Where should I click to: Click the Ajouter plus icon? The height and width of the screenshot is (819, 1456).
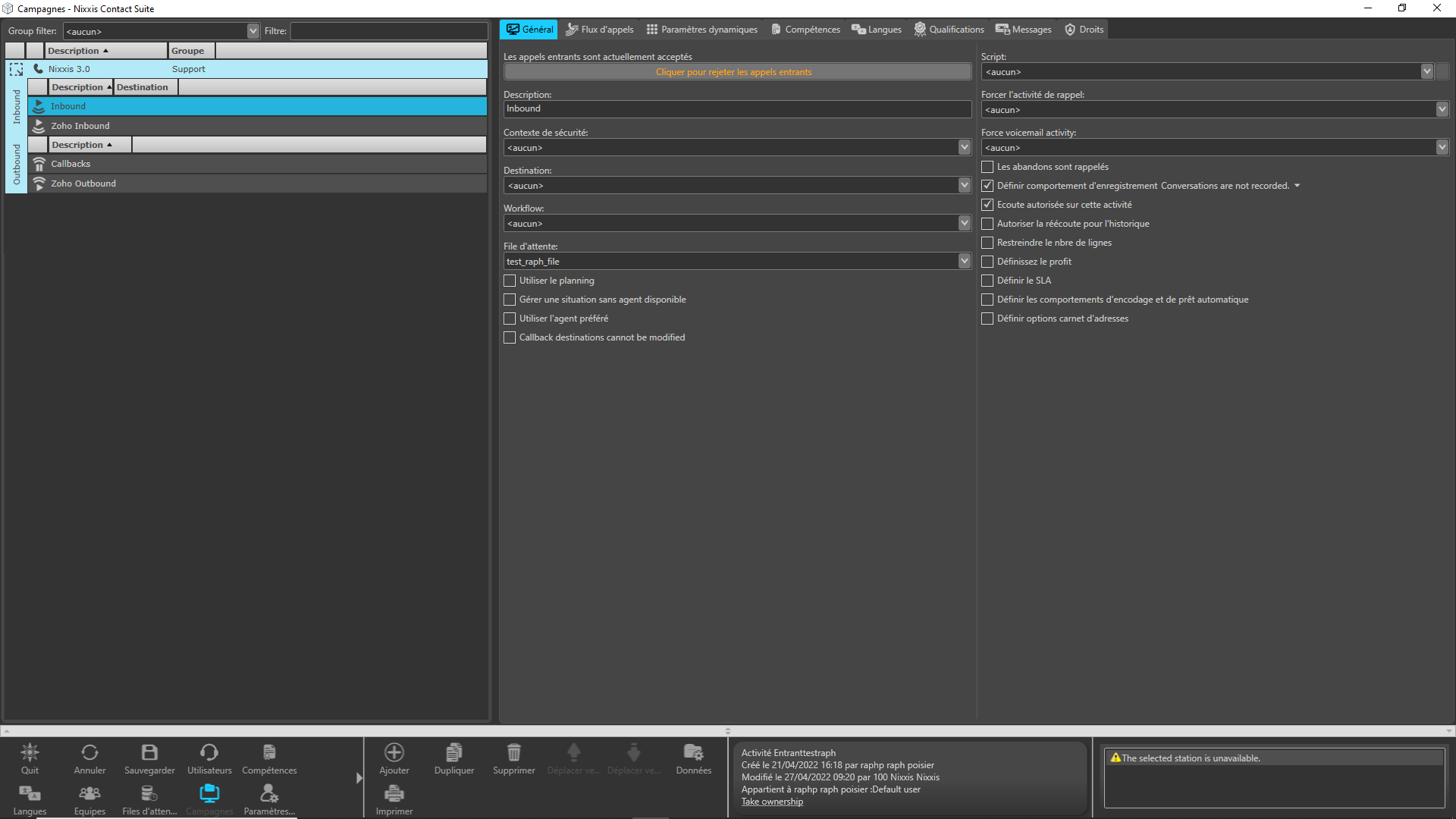click(394, 753)
